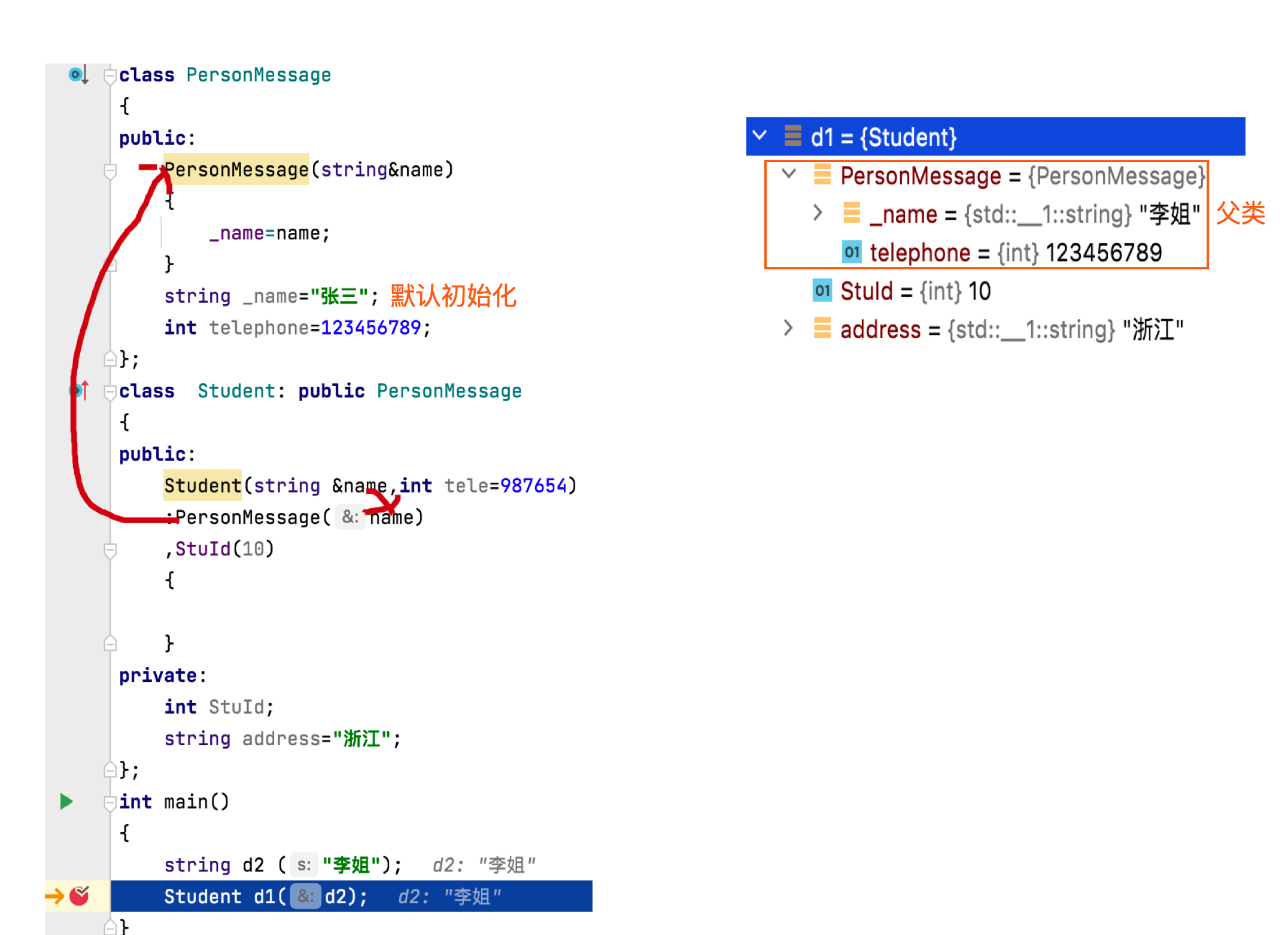Click the orange execution-point arrow in gutter
This screenshot has width=1288, height=935.
[x=54, y=896]
